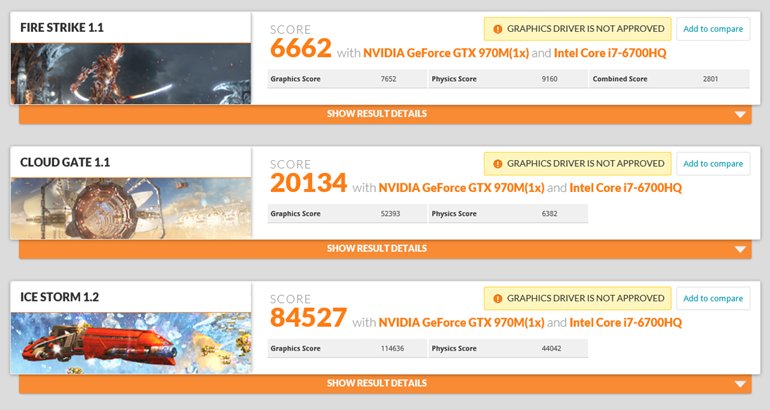Add the Fire Strike result to compare
This screenshot has height=410, width=770.
[x=713, y=29]
